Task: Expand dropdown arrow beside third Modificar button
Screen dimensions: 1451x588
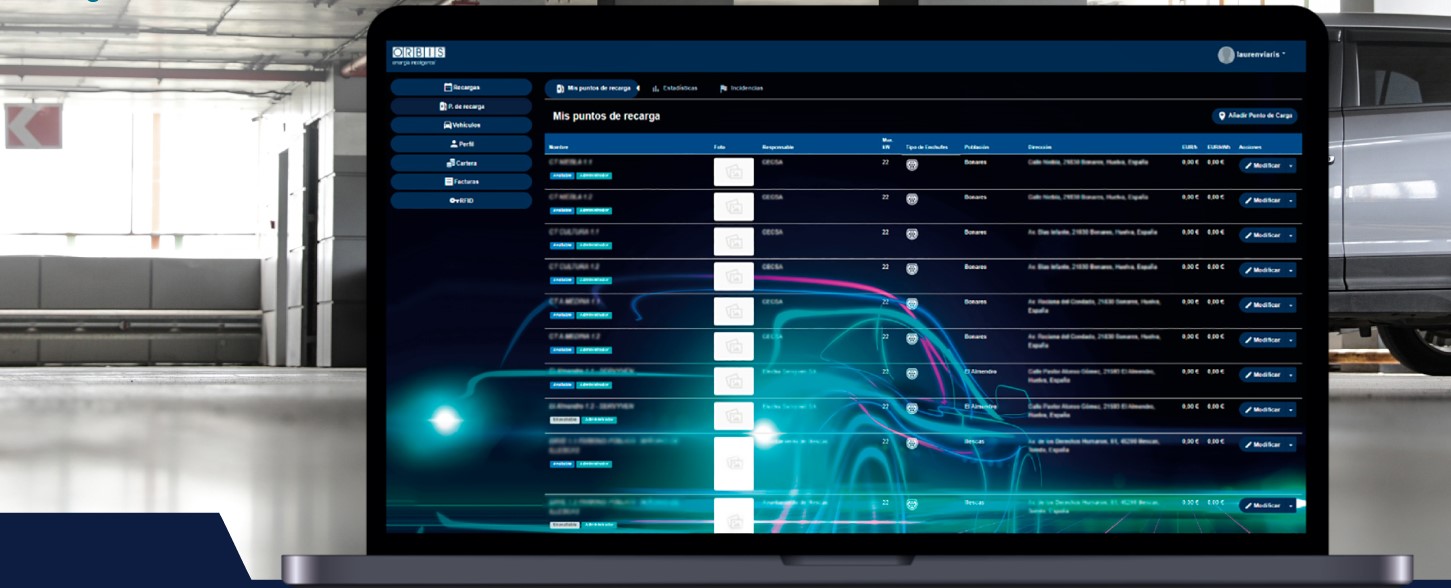Action: point(1290,235)
